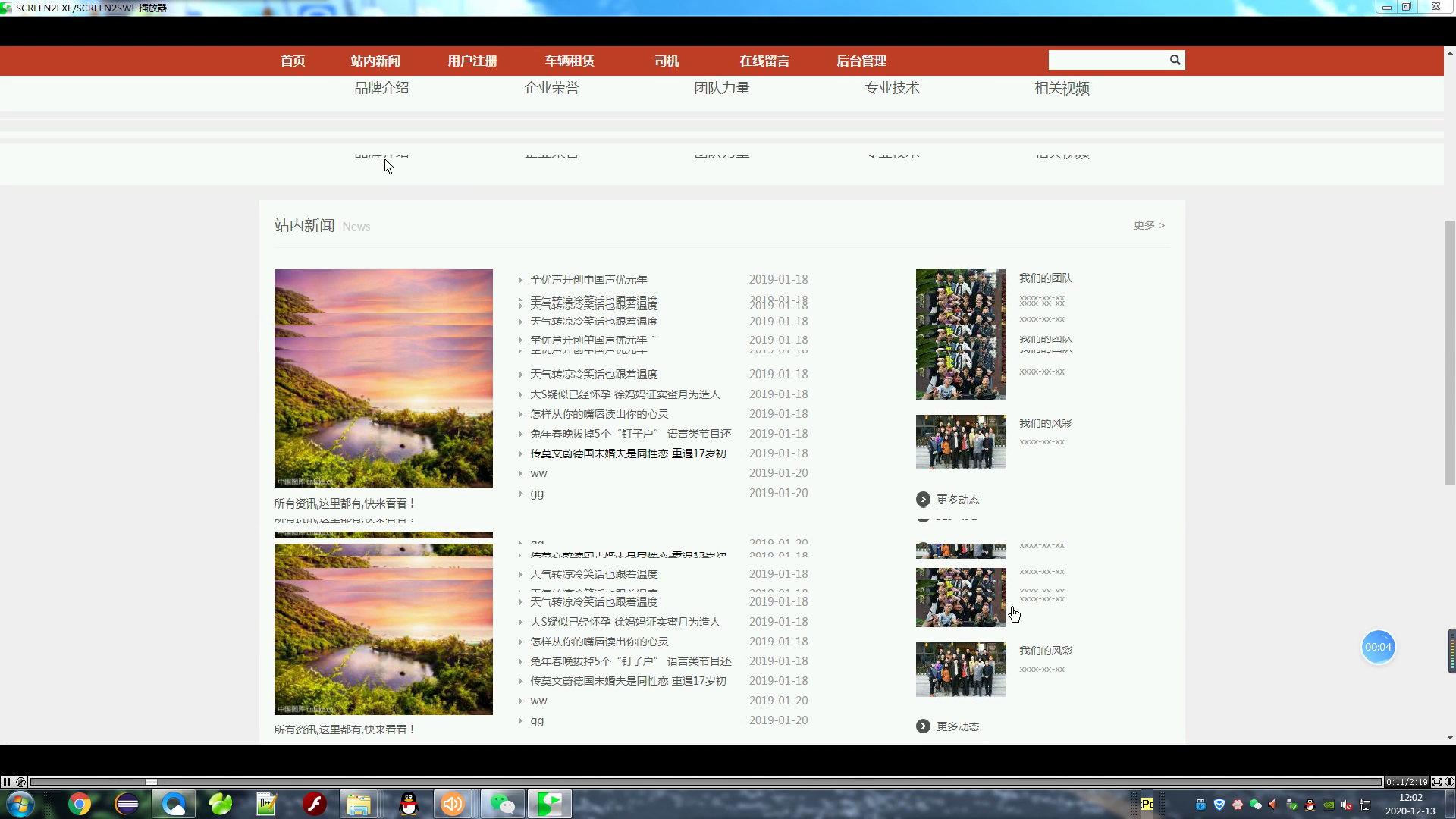Open upper 传莫文蔚德国未婚夫是同性恋 link
The height and width of the screenshot is (819, 1456).
click(628, 453)
